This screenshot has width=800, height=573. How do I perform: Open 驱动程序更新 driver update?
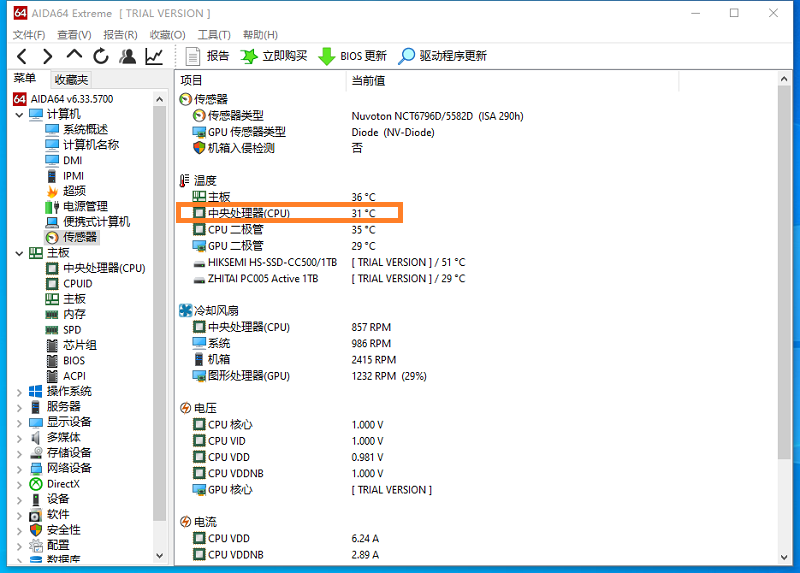(x=442, y=56)
